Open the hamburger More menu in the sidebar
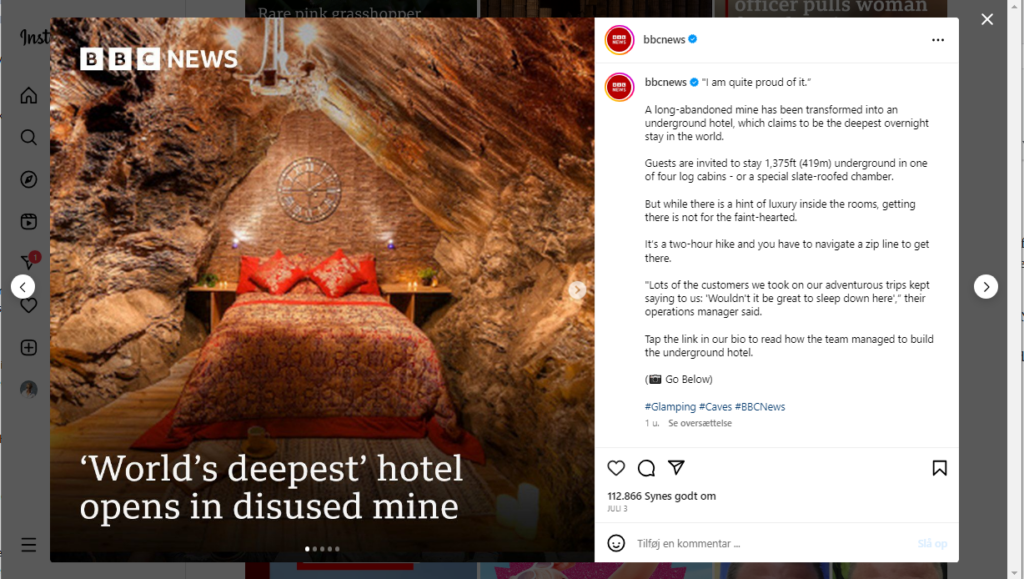This screenshot has width=1024, height=579. [29, 544]
